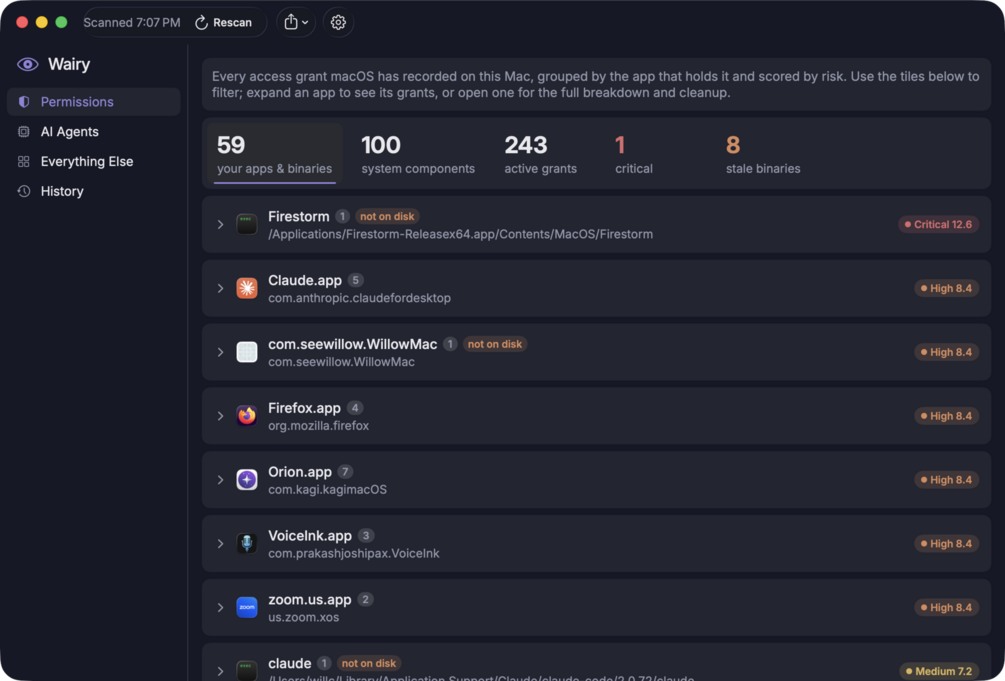The height and width of the screenshot is (681, 1005).
Task: Click the Claude.app orange icon
Action: click(x=247, y=289)
